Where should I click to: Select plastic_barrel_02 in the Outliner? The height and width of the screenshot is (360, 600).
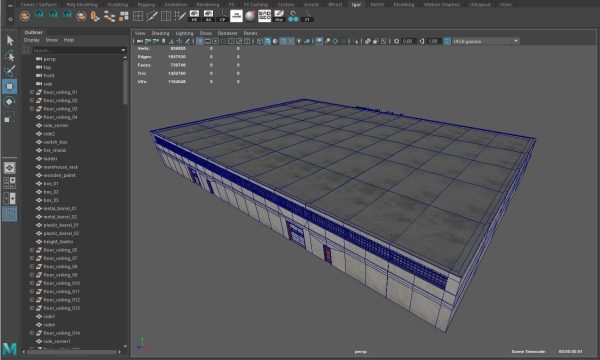[x=61, y=233]
